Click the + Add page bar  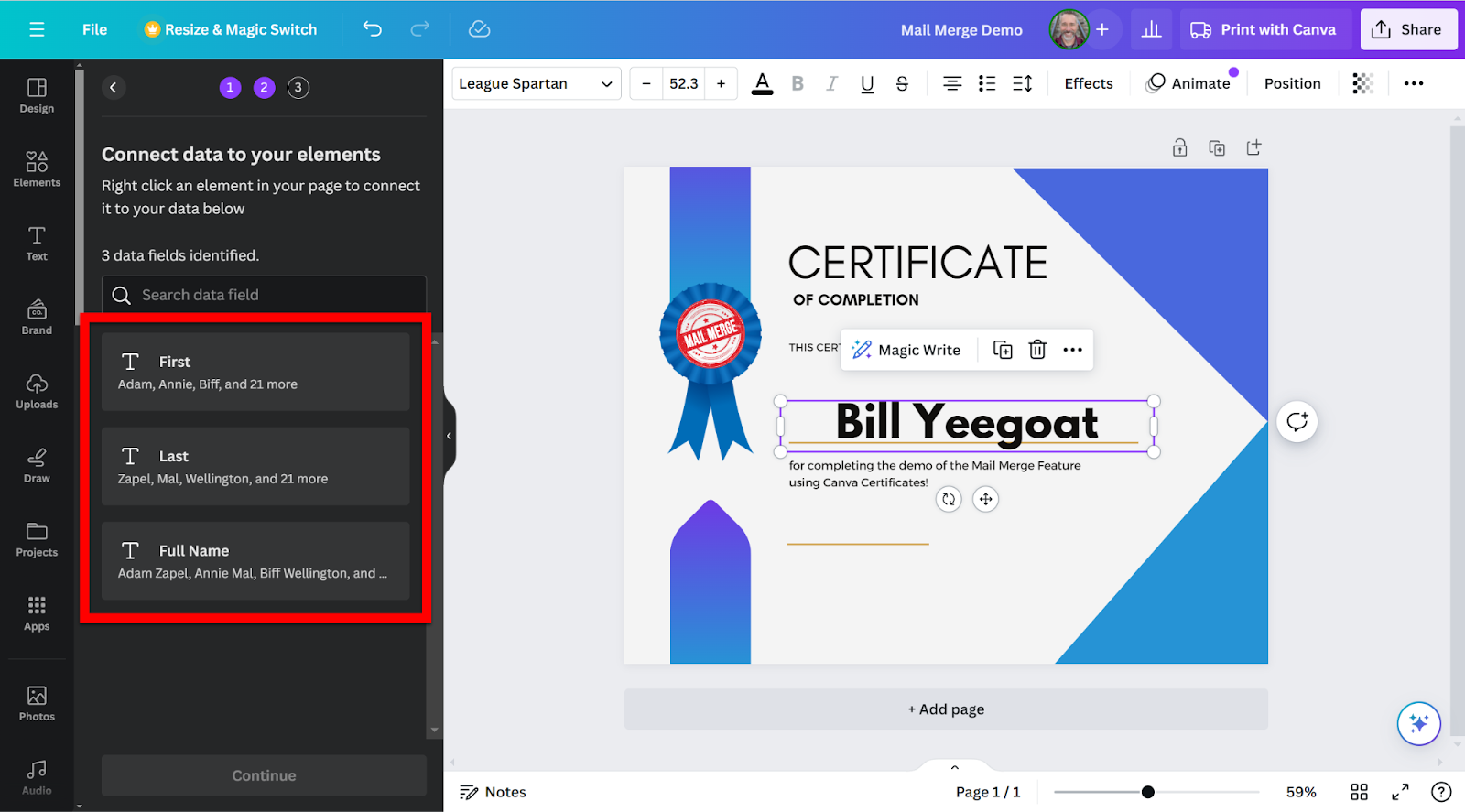point(946,709)
